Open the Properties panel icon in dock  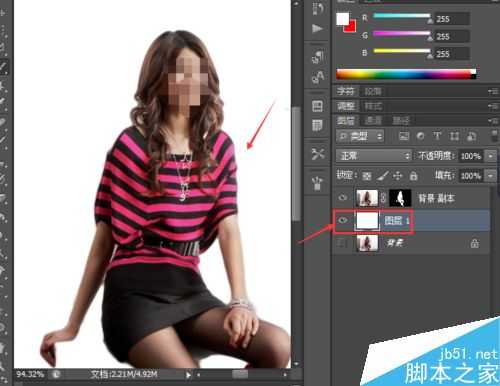(318, 106)
